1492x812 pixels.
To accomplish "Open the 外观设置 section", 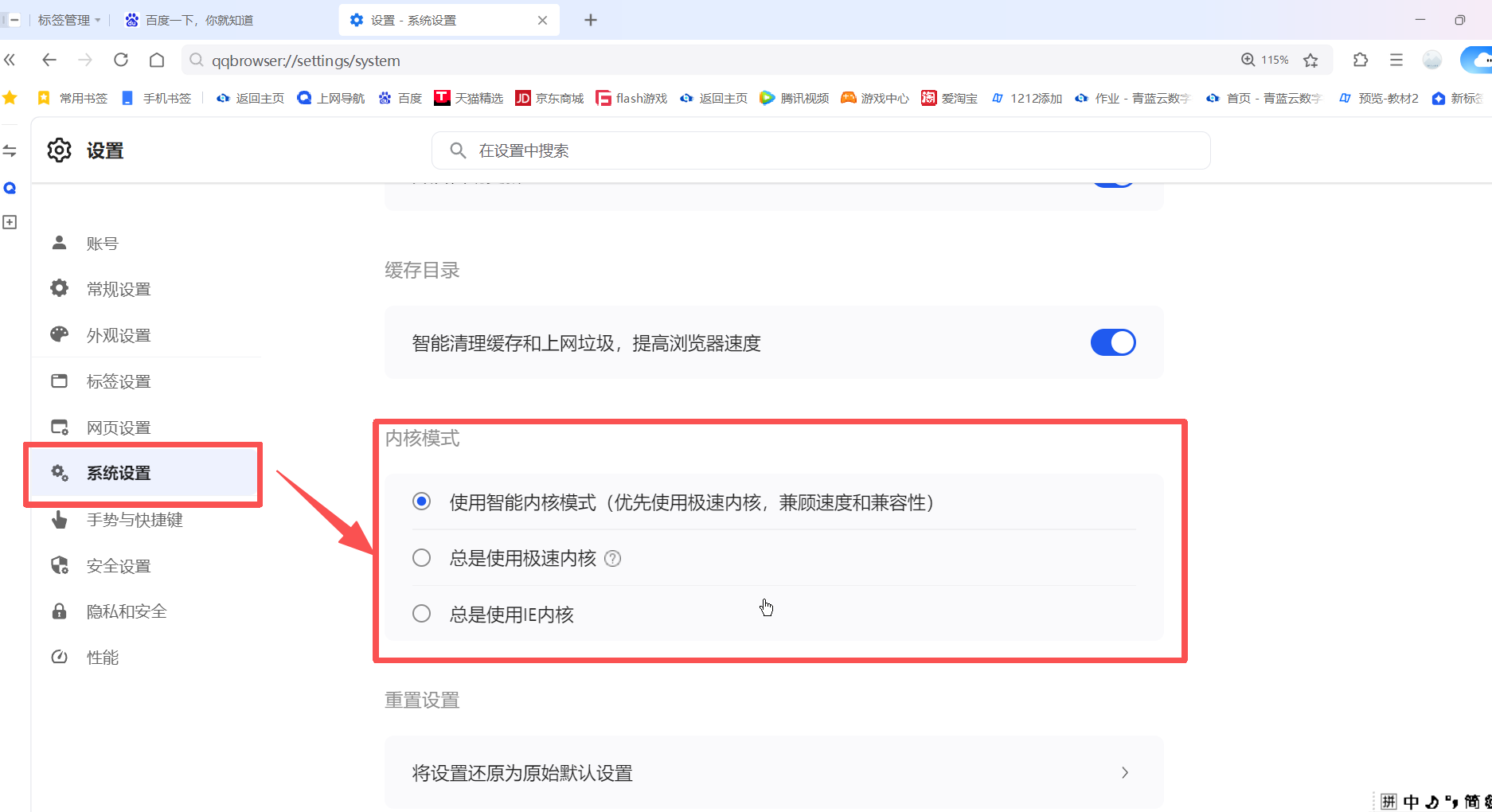I will pos(119,334).
